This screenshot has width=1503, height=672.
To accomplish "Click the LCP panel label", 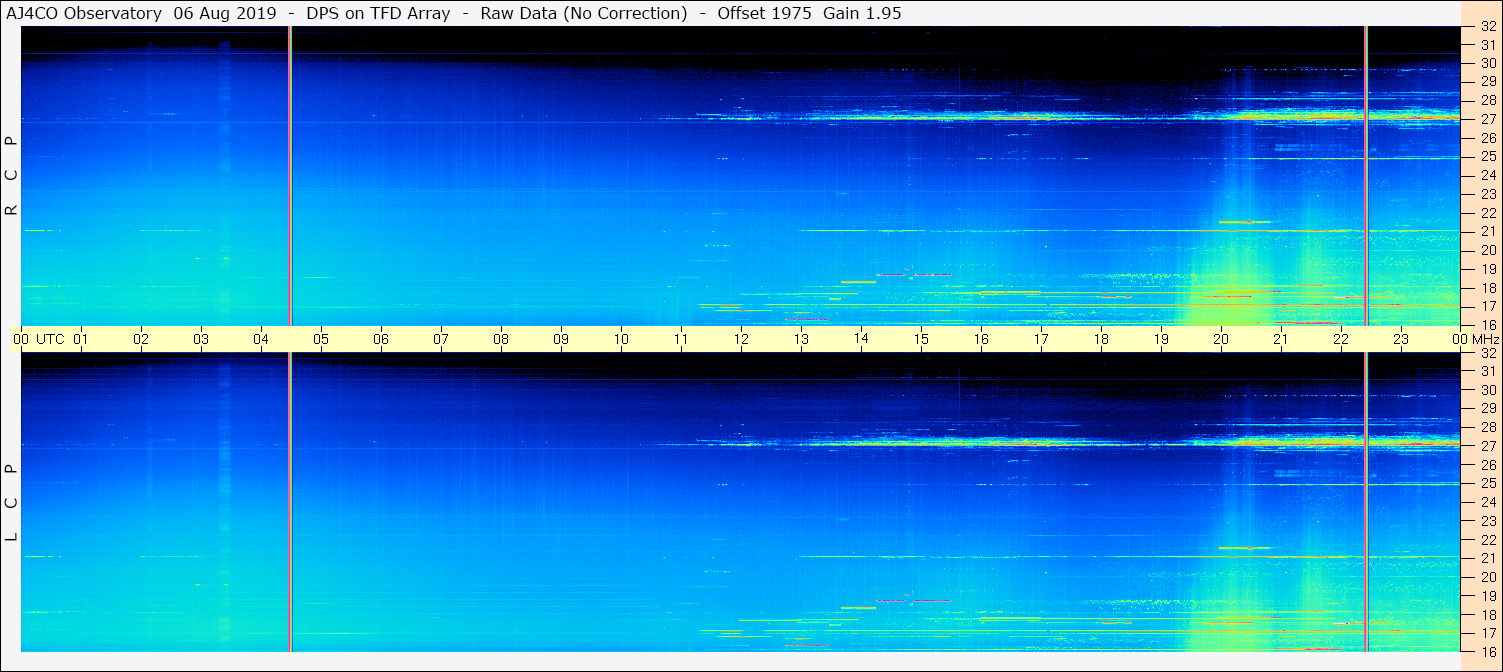I will pyautogui.click(x=12, y=503).
